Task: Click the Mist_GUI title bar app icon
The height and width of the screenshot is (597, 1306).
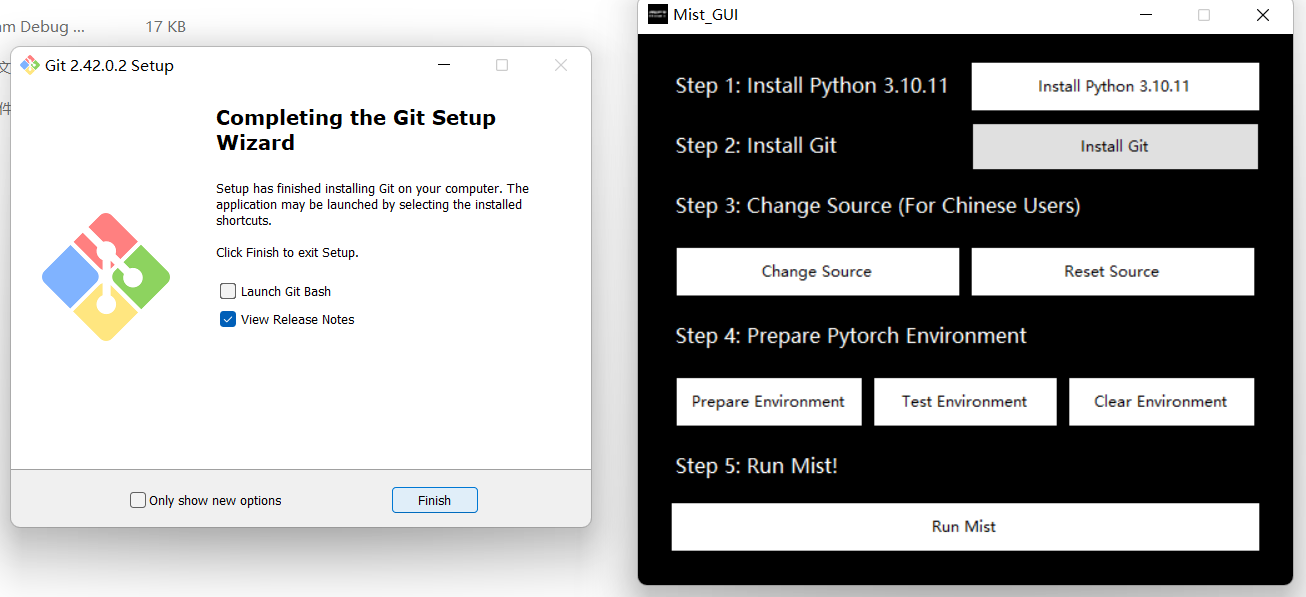Action: (x=657, y=14)
